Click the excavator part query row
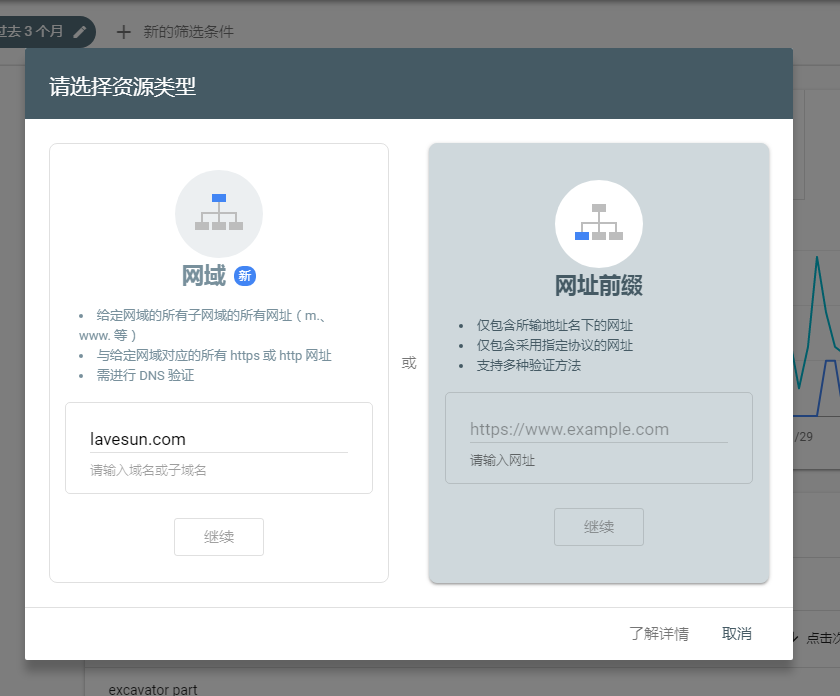Screen dimensions: 840x696 click(151, 688)
